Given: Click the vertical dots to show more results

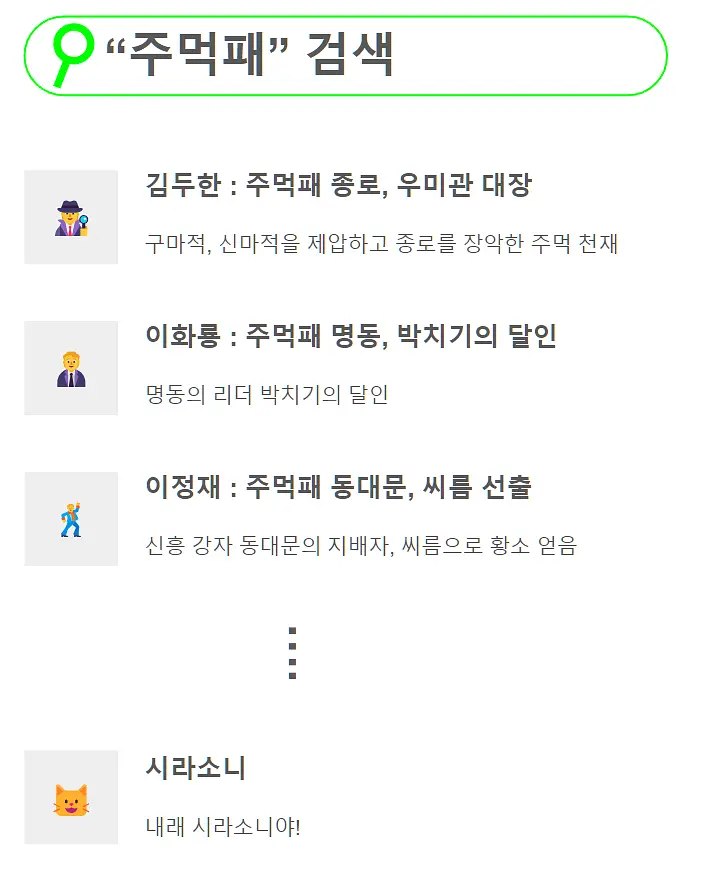Looking at the screenshot, I should coord(292,653).
